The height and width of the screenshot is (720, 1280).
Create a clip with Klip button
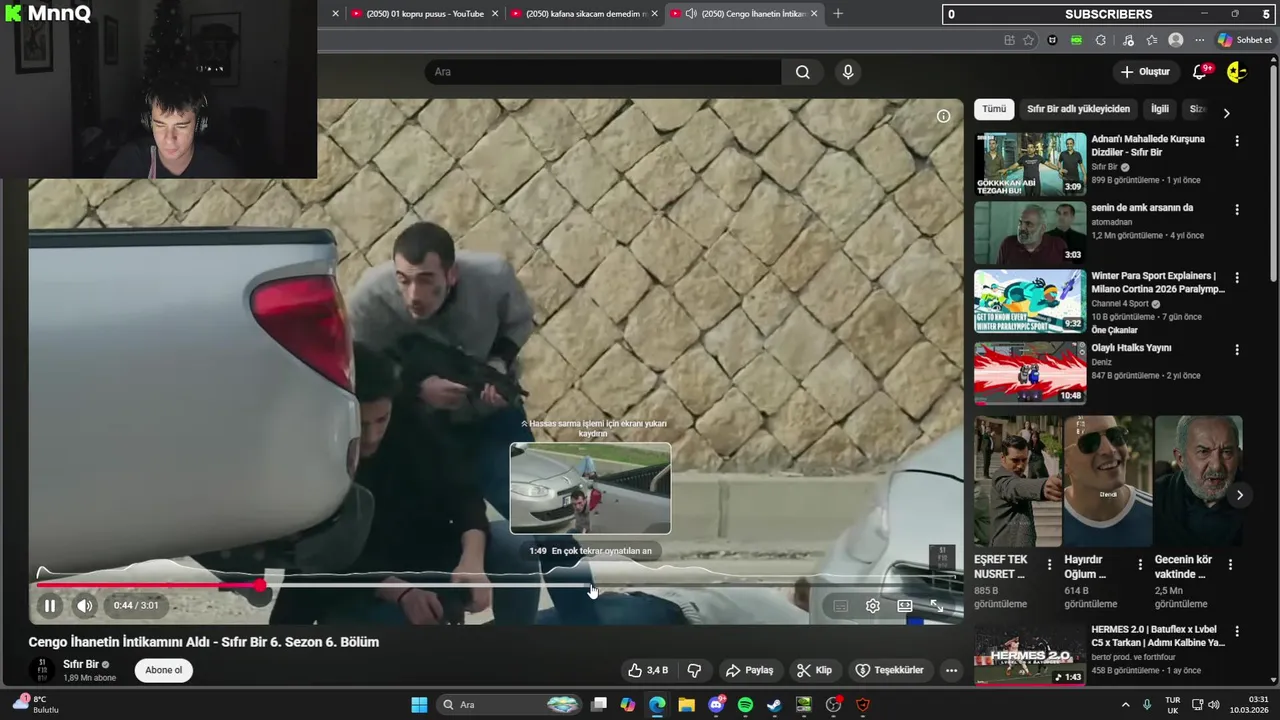click(x=814, y=670)
